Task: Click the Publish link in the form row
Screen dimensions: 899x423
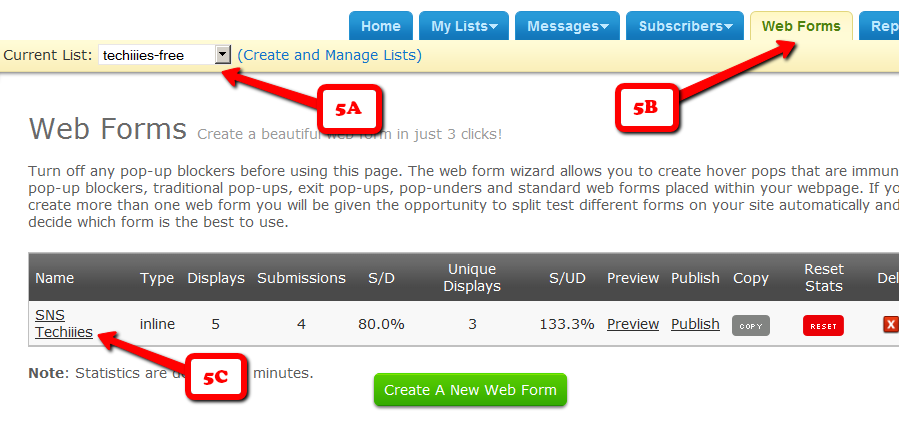Action: tap(695, 324)
